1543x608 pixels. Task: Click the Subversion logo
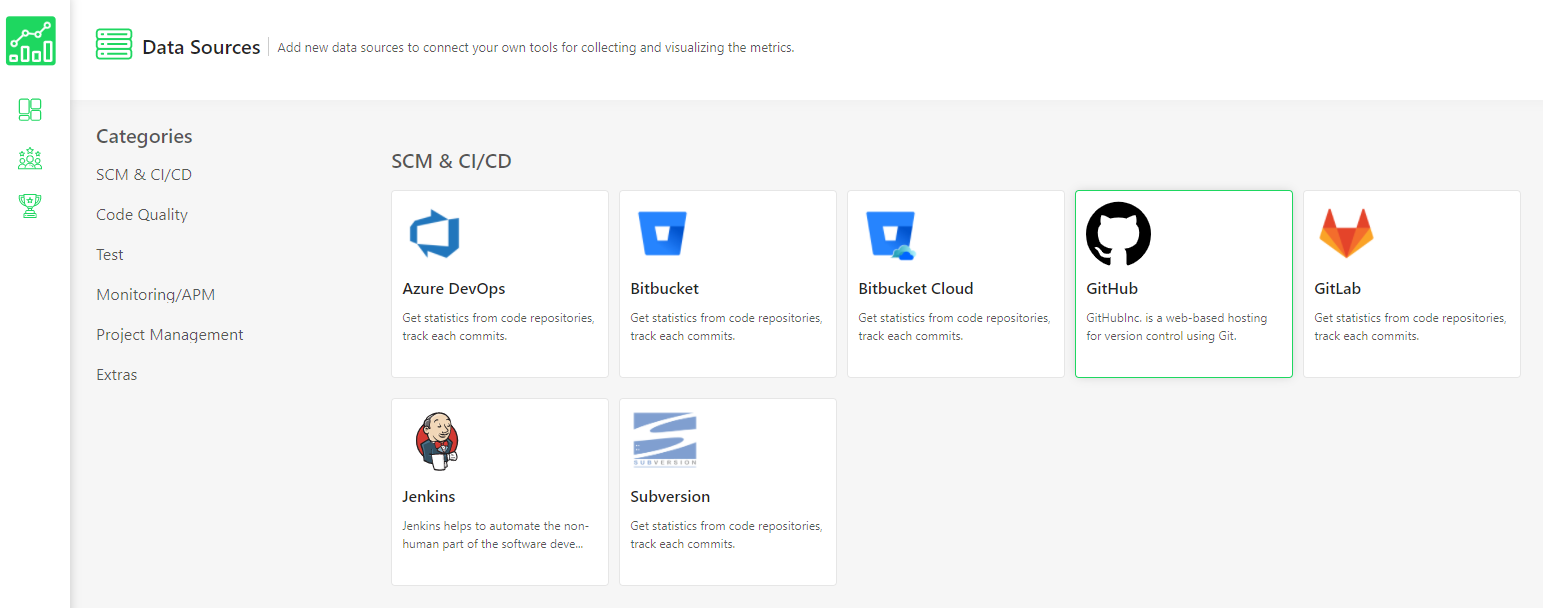665,440
